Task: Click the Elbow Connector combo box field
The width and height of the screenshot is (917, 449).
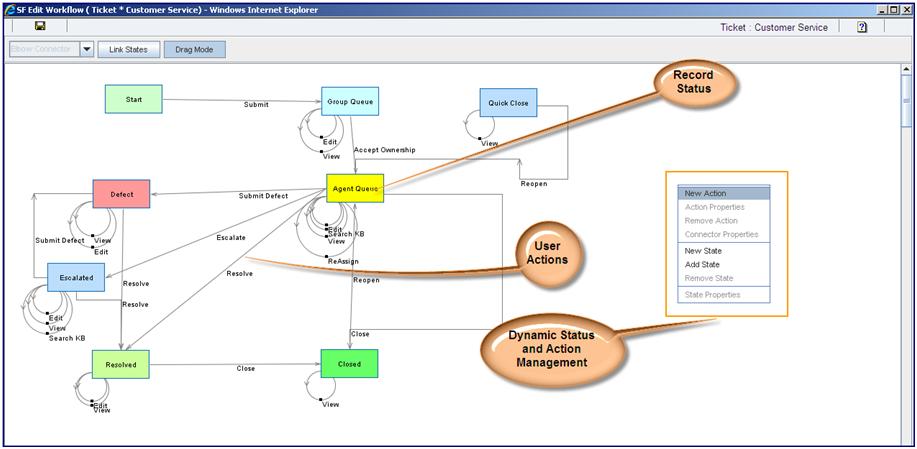Action: tap(44, 50)
